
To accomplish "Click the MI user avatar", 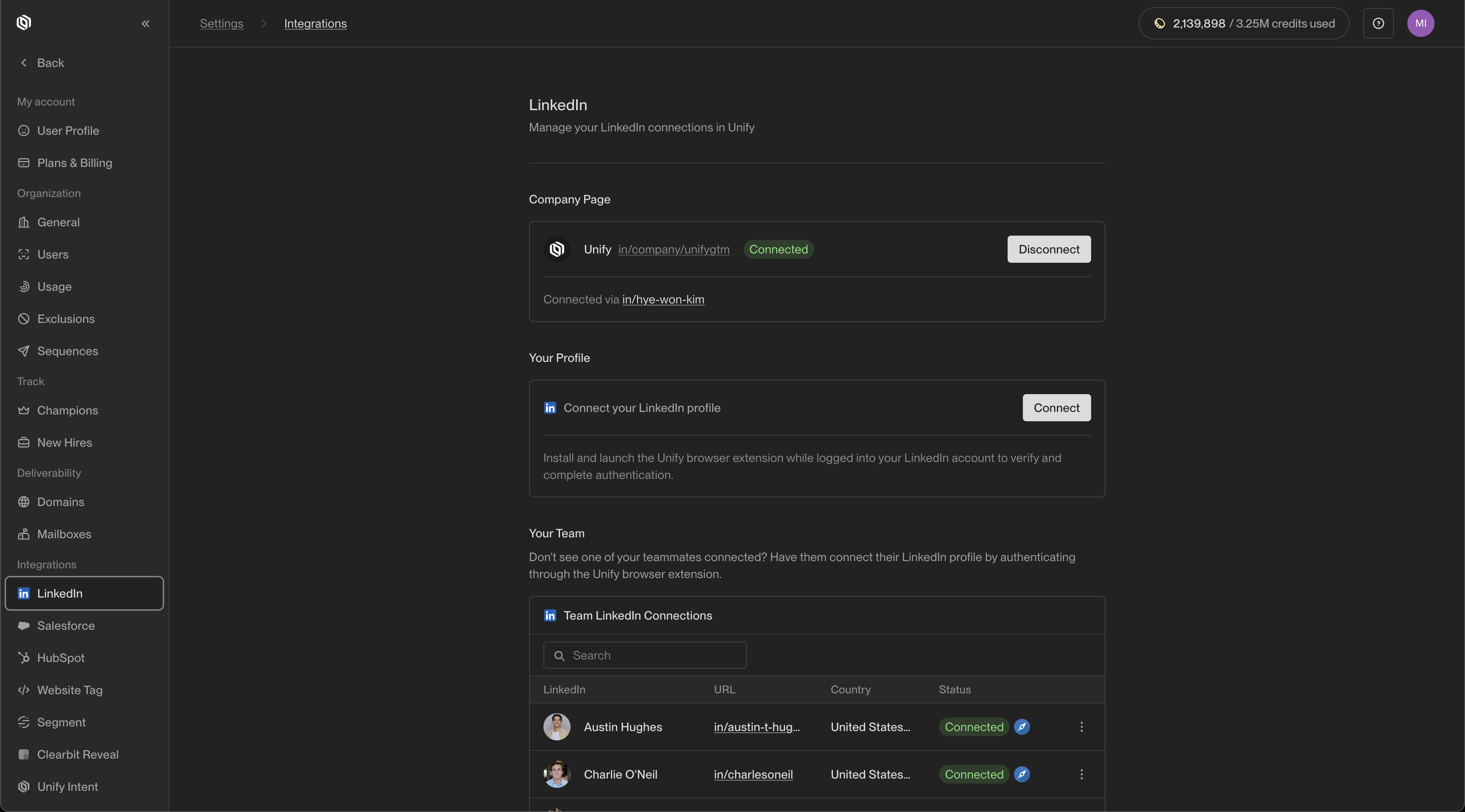I will tap(1420, 23).
